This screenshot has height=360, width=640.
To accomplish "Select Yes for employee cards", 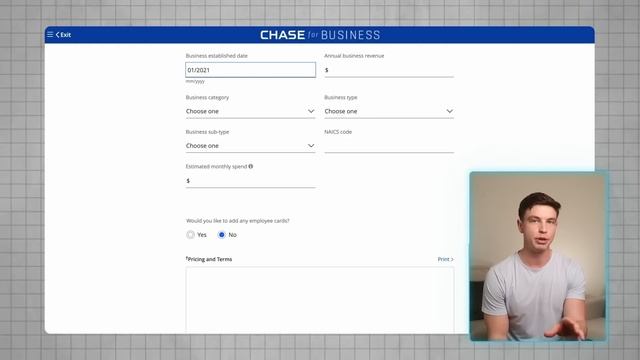I will (x=190, y=235).
